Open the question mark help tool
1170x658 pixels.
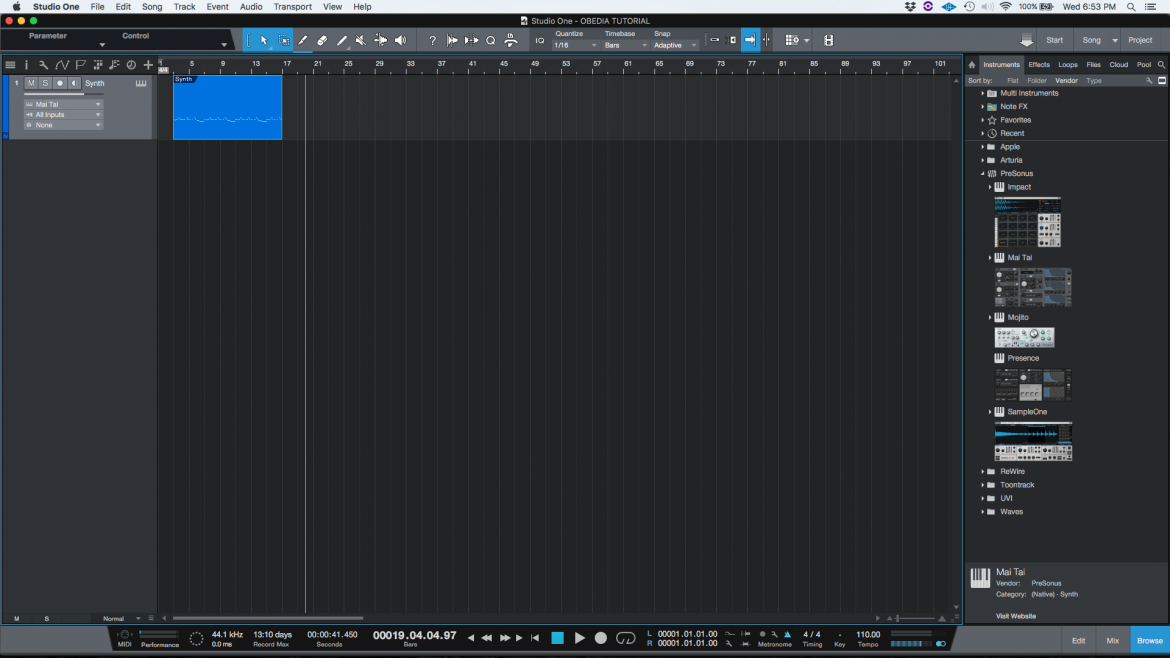432,40
